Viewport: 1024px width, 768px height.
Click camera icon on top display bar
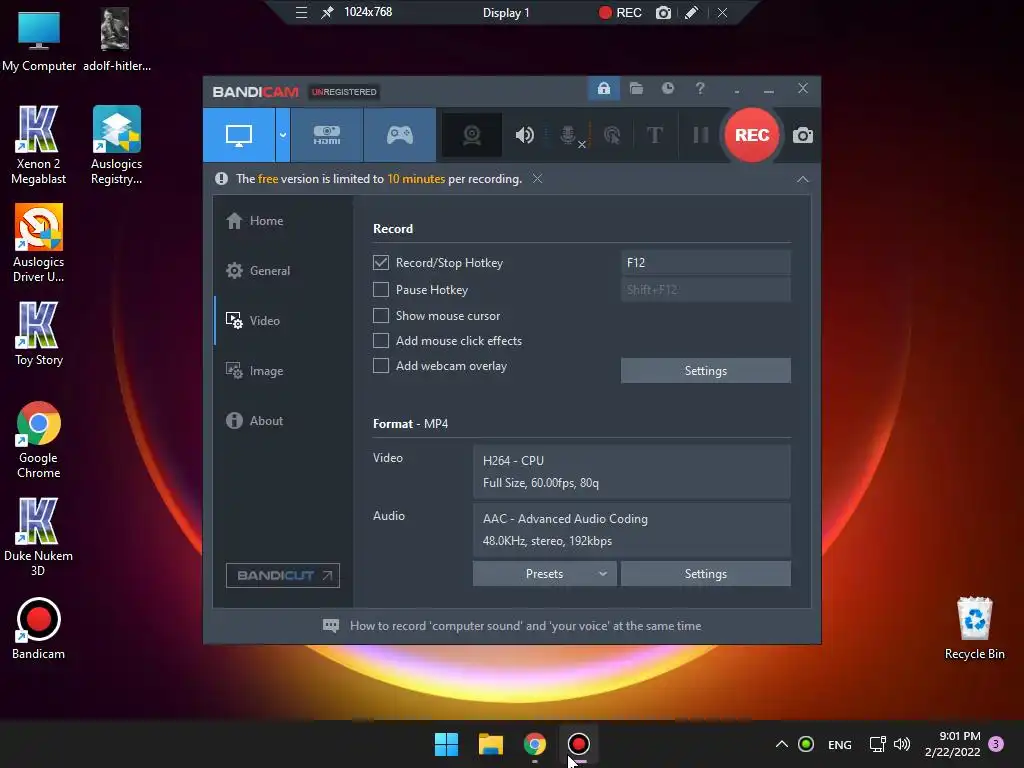(663, 12)
